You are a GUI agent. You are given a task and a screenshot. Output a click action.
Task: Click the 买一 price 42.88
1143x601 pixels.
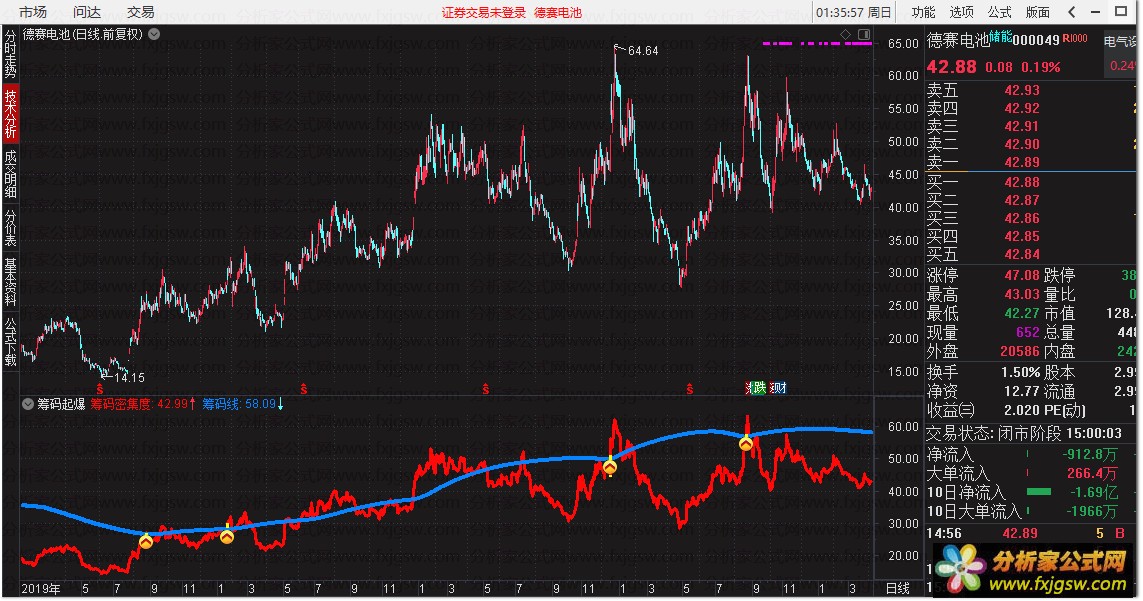click(1022, 182)
